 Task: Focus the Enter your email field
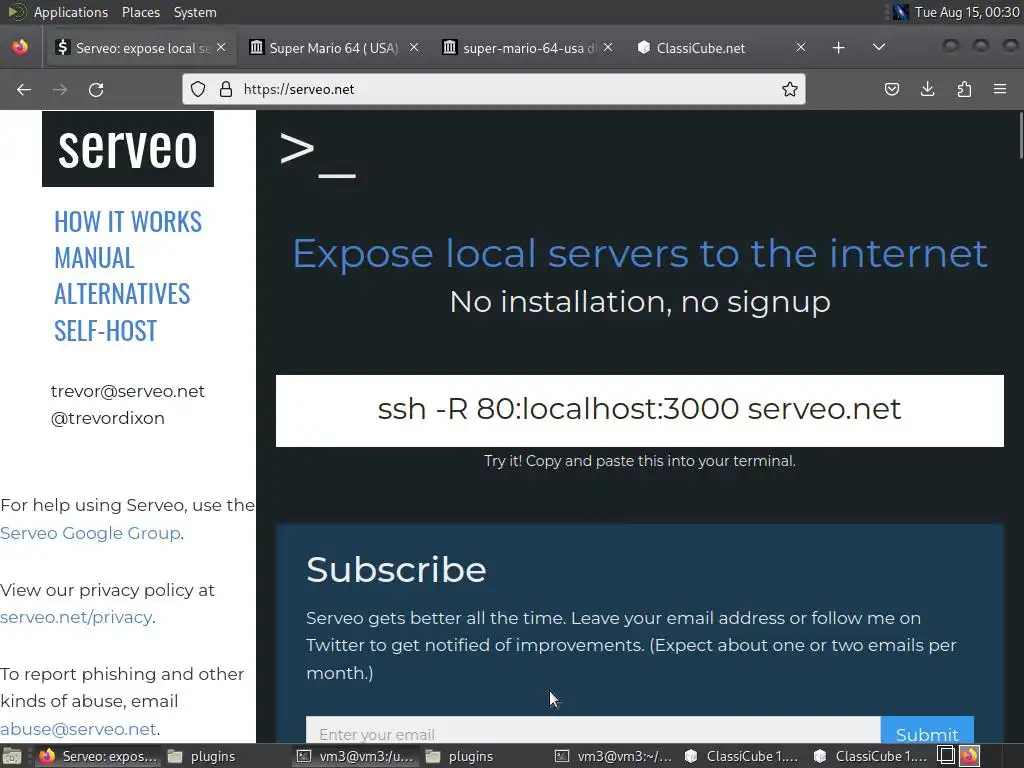593,731
